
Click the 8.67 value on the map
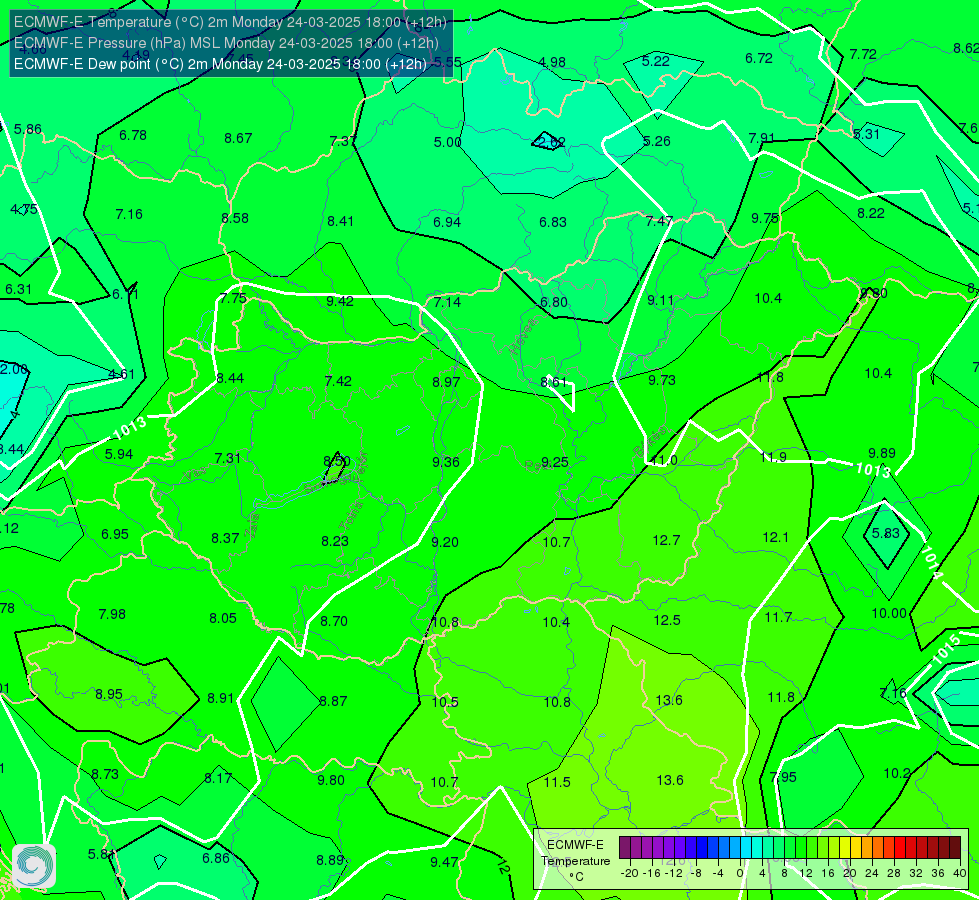point(238,138)
